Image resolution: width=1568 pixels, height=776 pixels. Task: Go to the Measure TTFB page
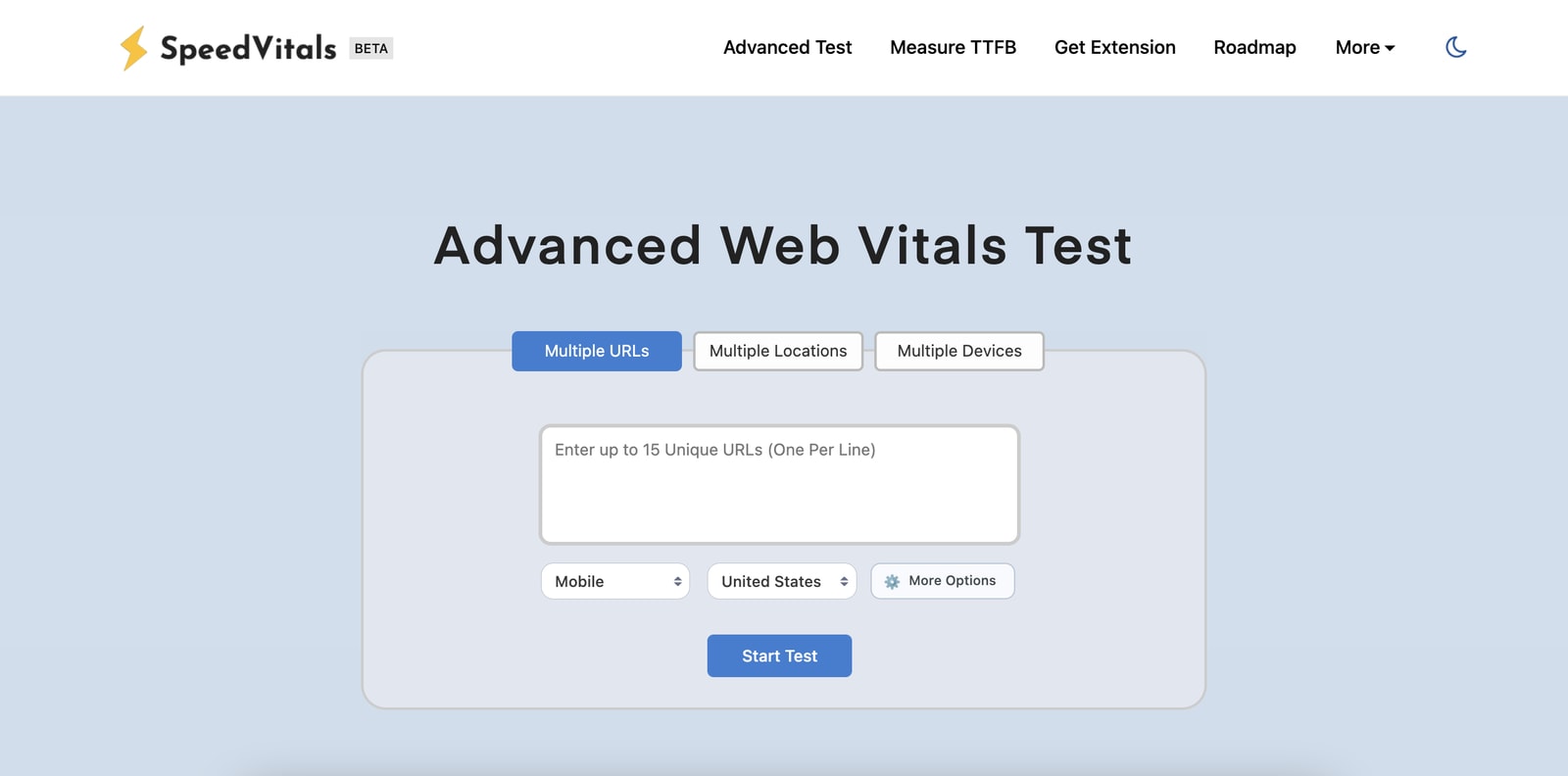[x=953, y=47]
